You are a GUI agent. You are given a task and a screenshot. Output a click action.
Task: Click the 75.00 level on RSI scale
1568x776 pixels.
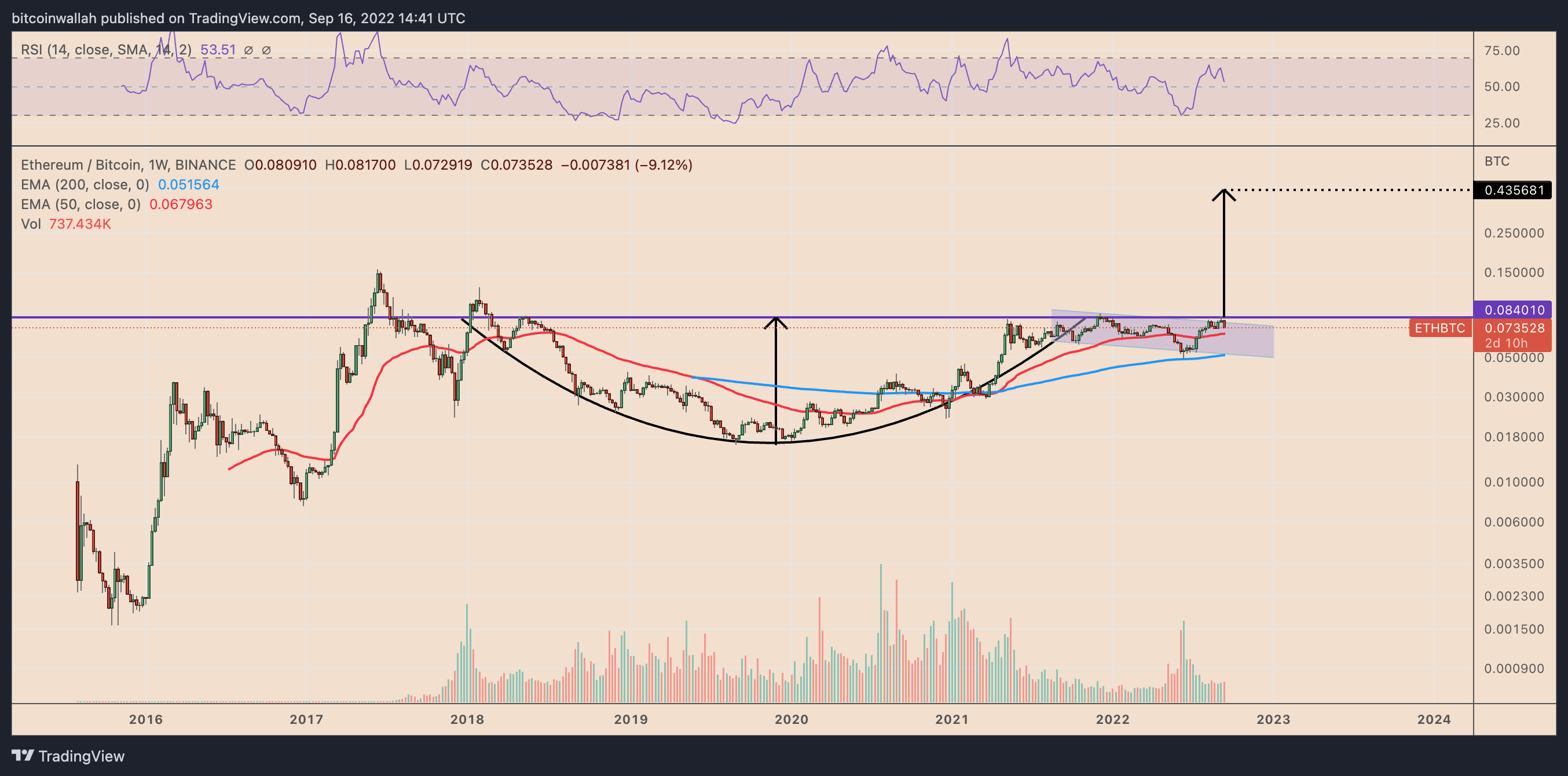1501,50
